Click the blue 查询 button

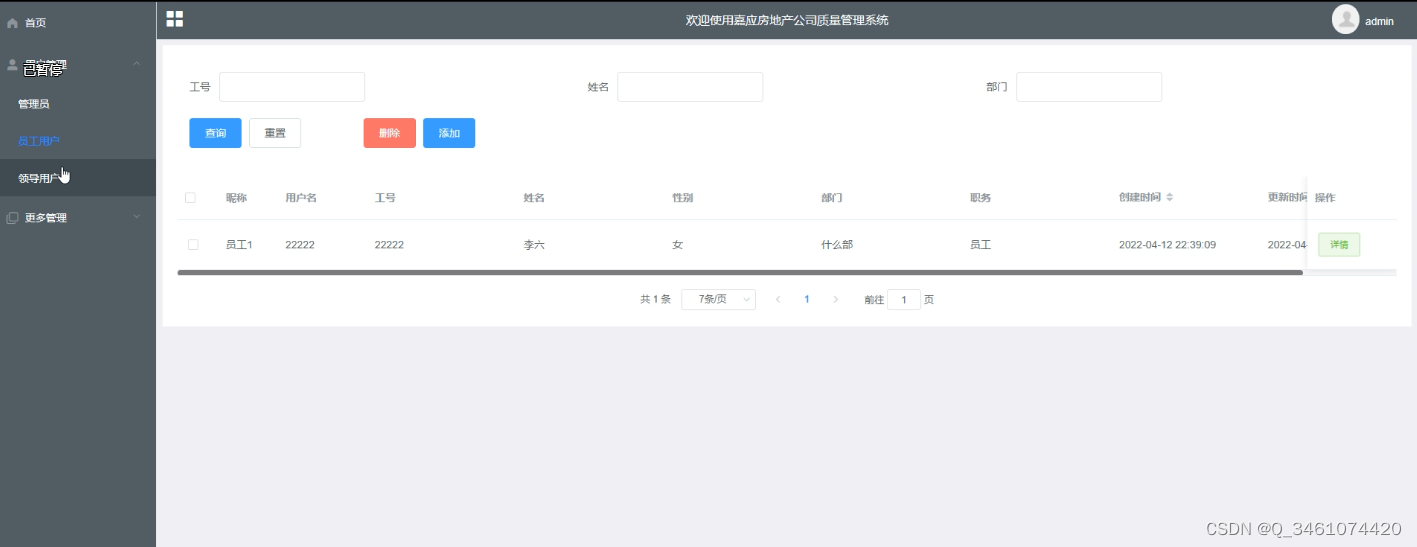(215, 133)
